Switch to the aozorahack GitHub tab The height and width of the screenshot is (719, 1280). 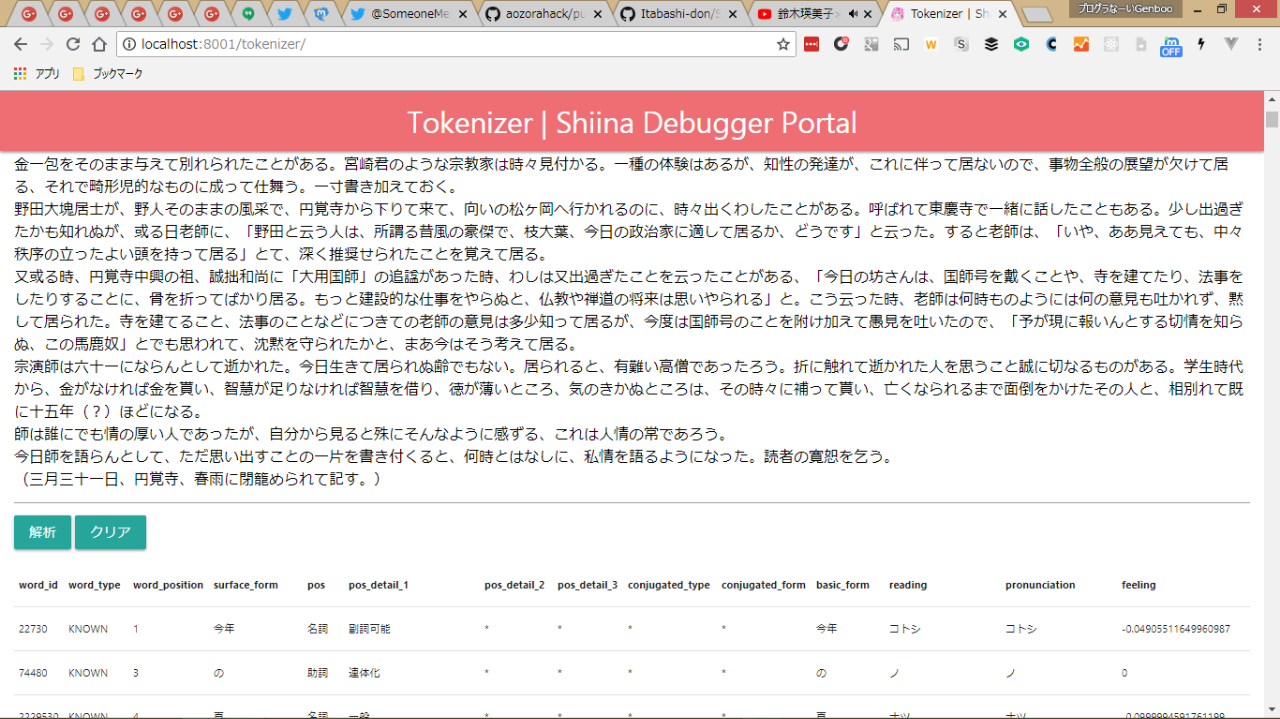(x=545, y=14)
